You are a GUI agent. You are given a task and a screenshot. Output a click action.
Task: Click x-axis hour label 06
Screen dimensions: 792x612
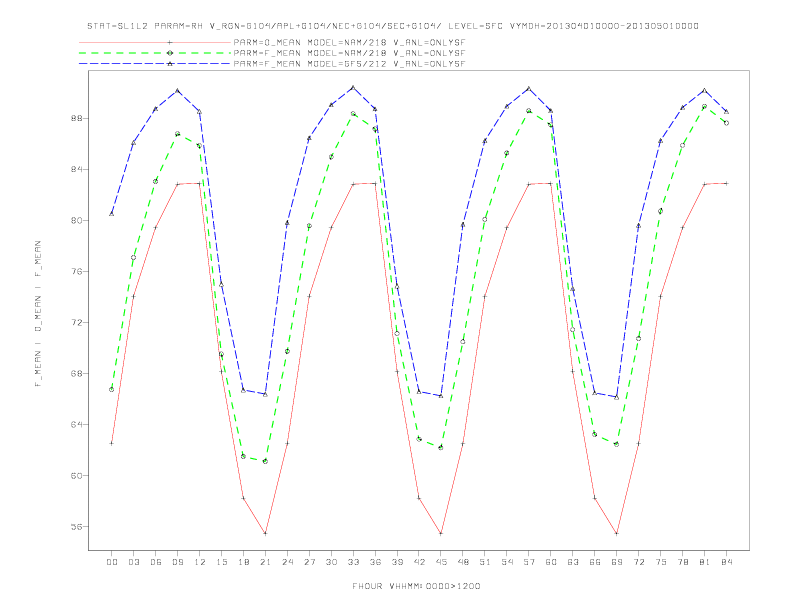(156, 562)
